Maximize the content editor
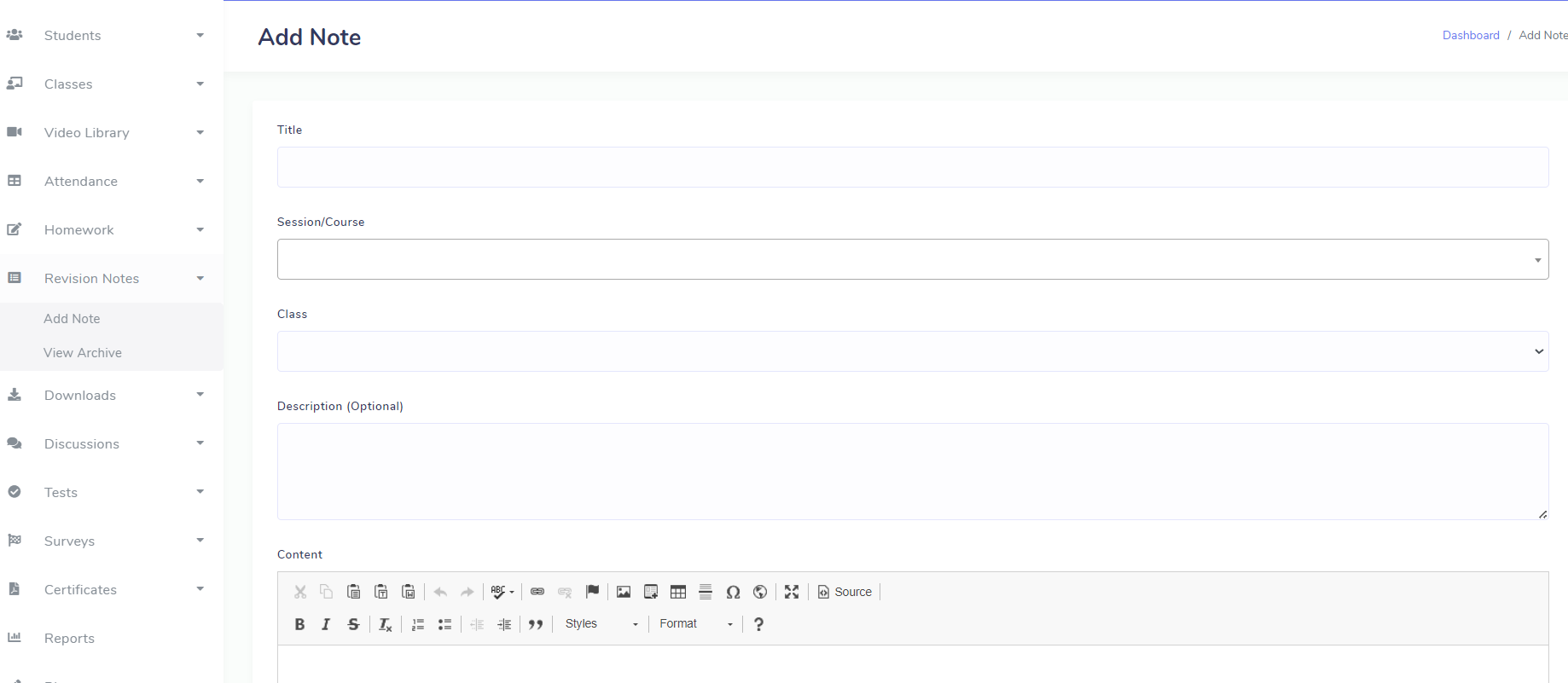 (792, 592)
